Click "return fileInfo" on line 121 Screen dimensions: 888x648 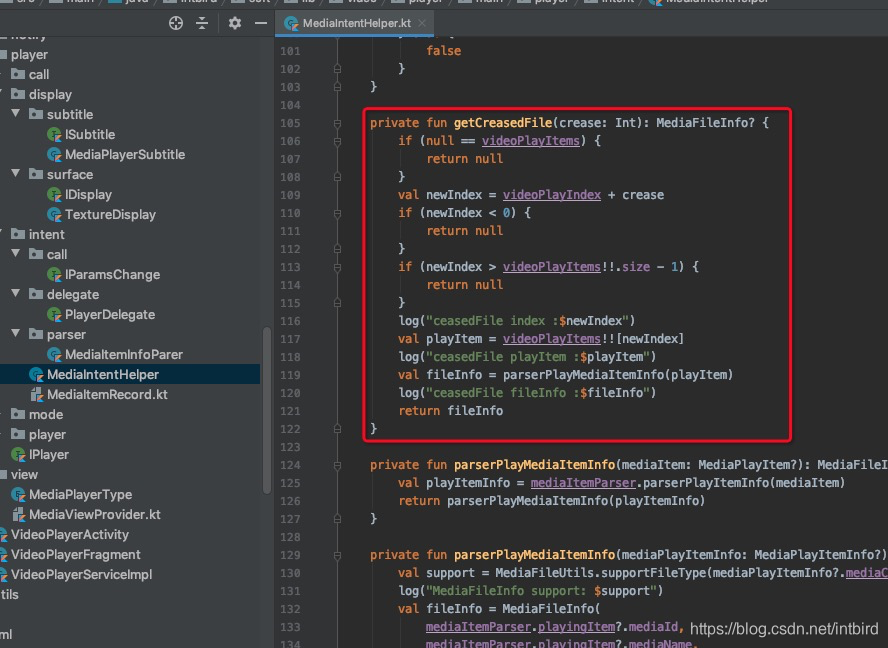point(451,411)
